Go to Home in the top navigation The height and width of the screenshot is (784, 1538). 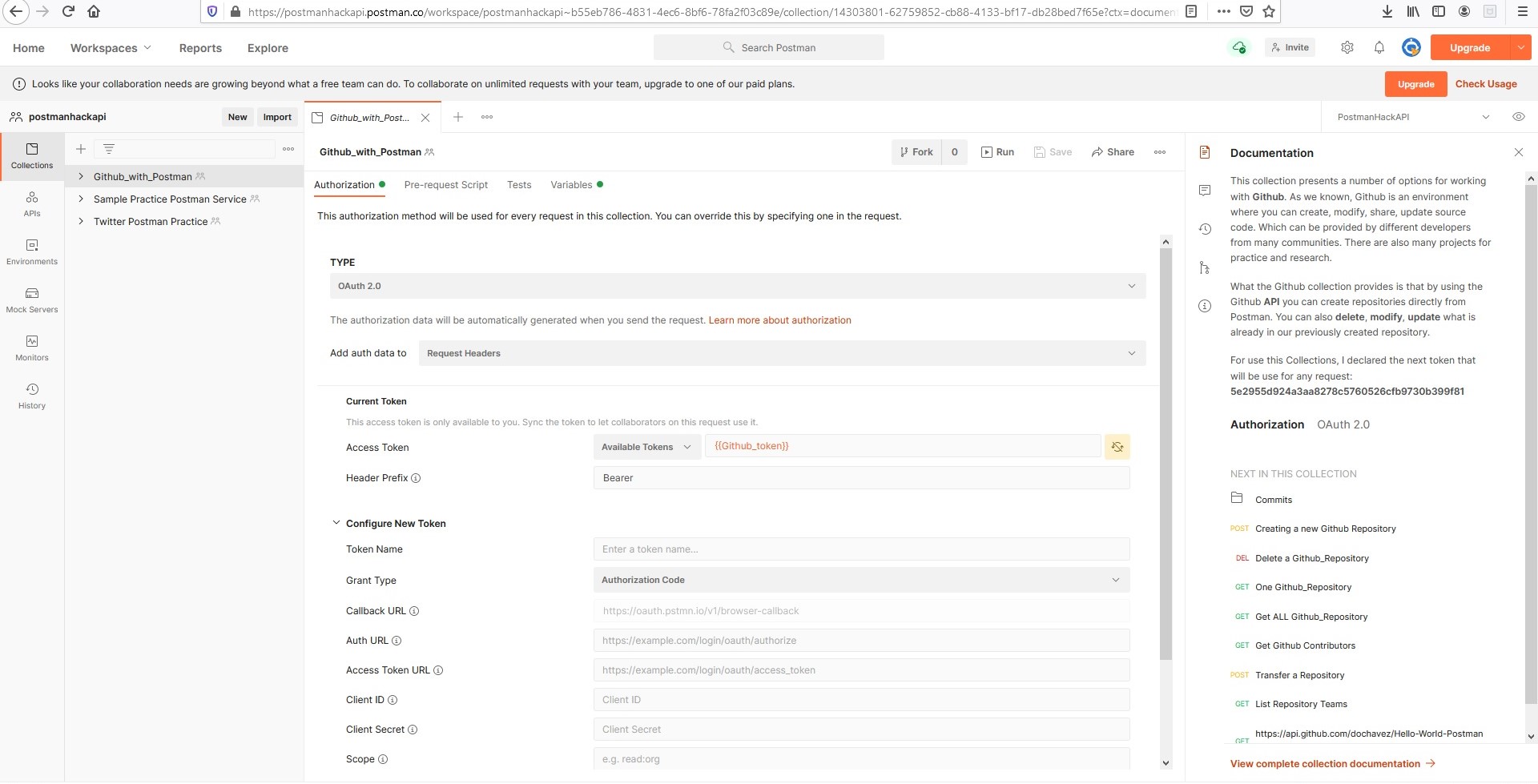tap(29, 48)
